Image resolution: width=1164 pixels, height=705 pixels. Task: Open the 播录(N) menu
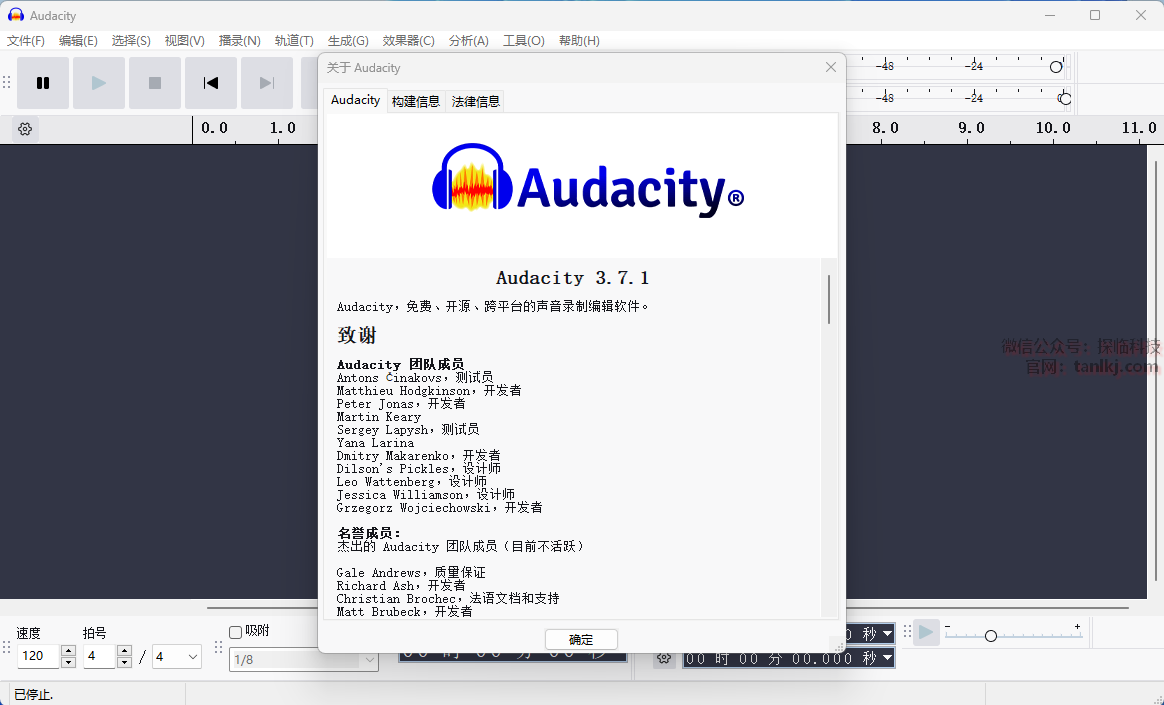click(240, 41)
